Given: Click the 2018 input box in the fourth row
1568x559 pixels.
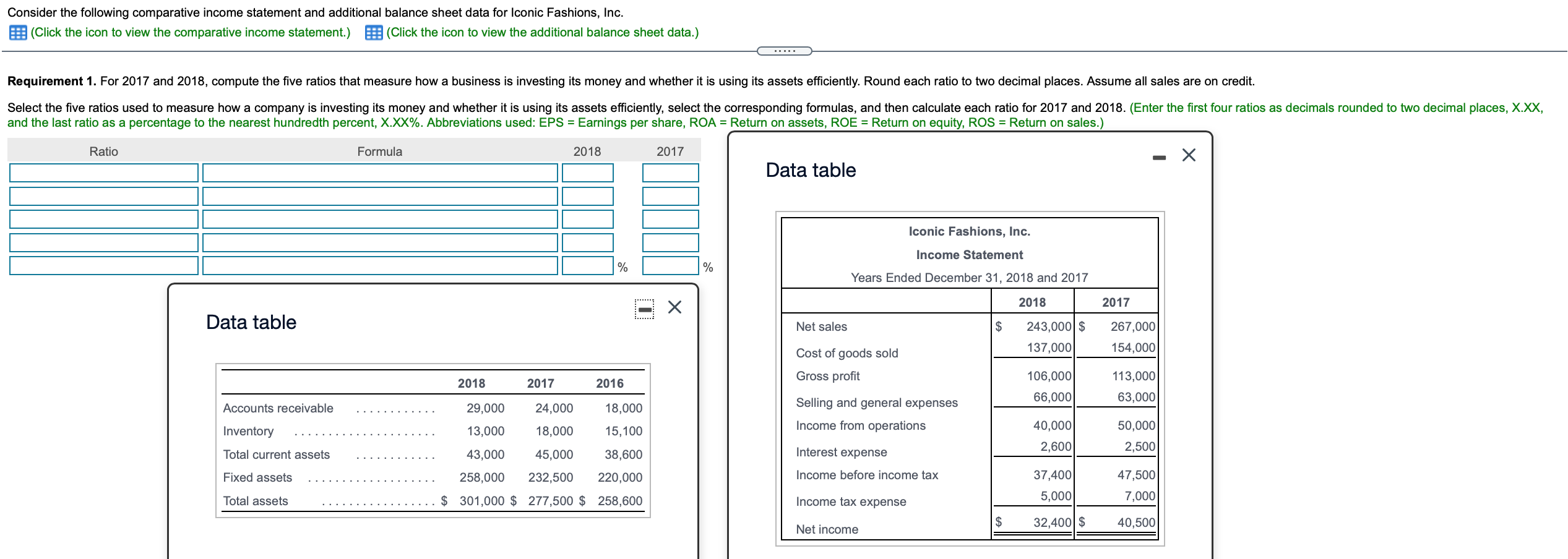Looking at the screenshot, I should pyautogui.click(x=587, y=242).
